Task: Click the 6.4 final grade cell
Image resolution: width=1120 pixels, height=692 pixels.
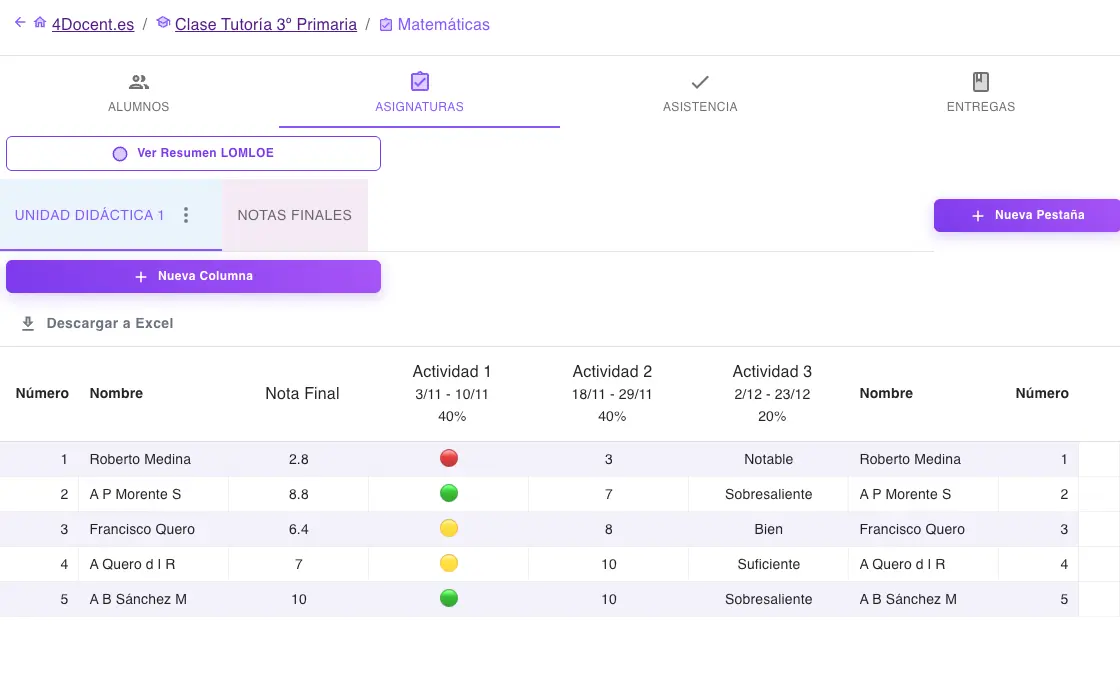Action: point(299,529)
